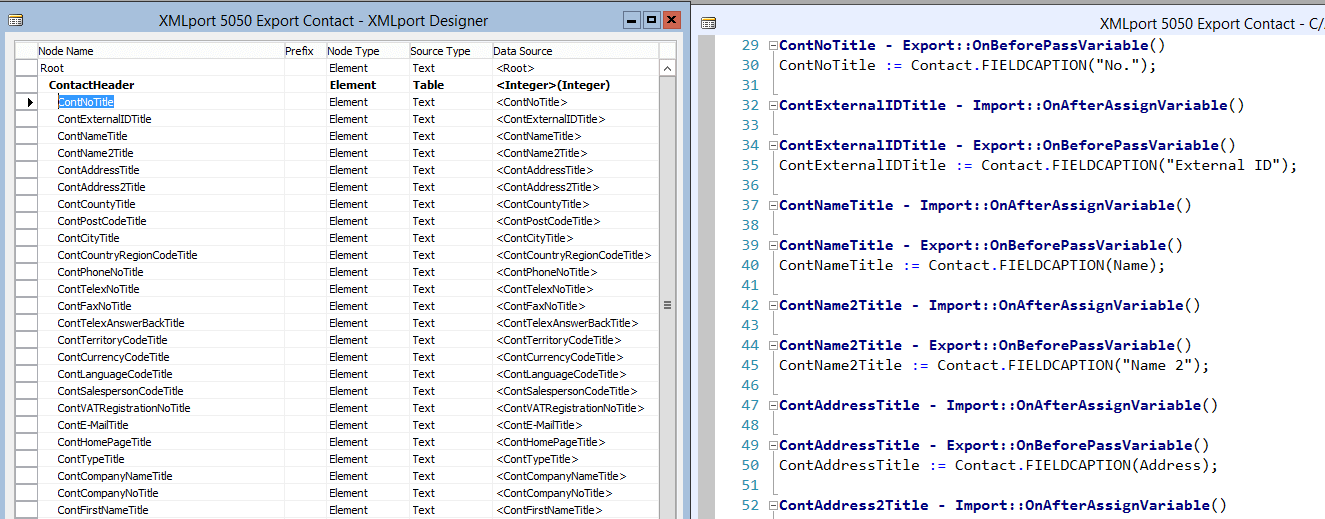Maximize the XMLport Designer window
Viewport: 1325px width, 519px height.
[651, 20]
